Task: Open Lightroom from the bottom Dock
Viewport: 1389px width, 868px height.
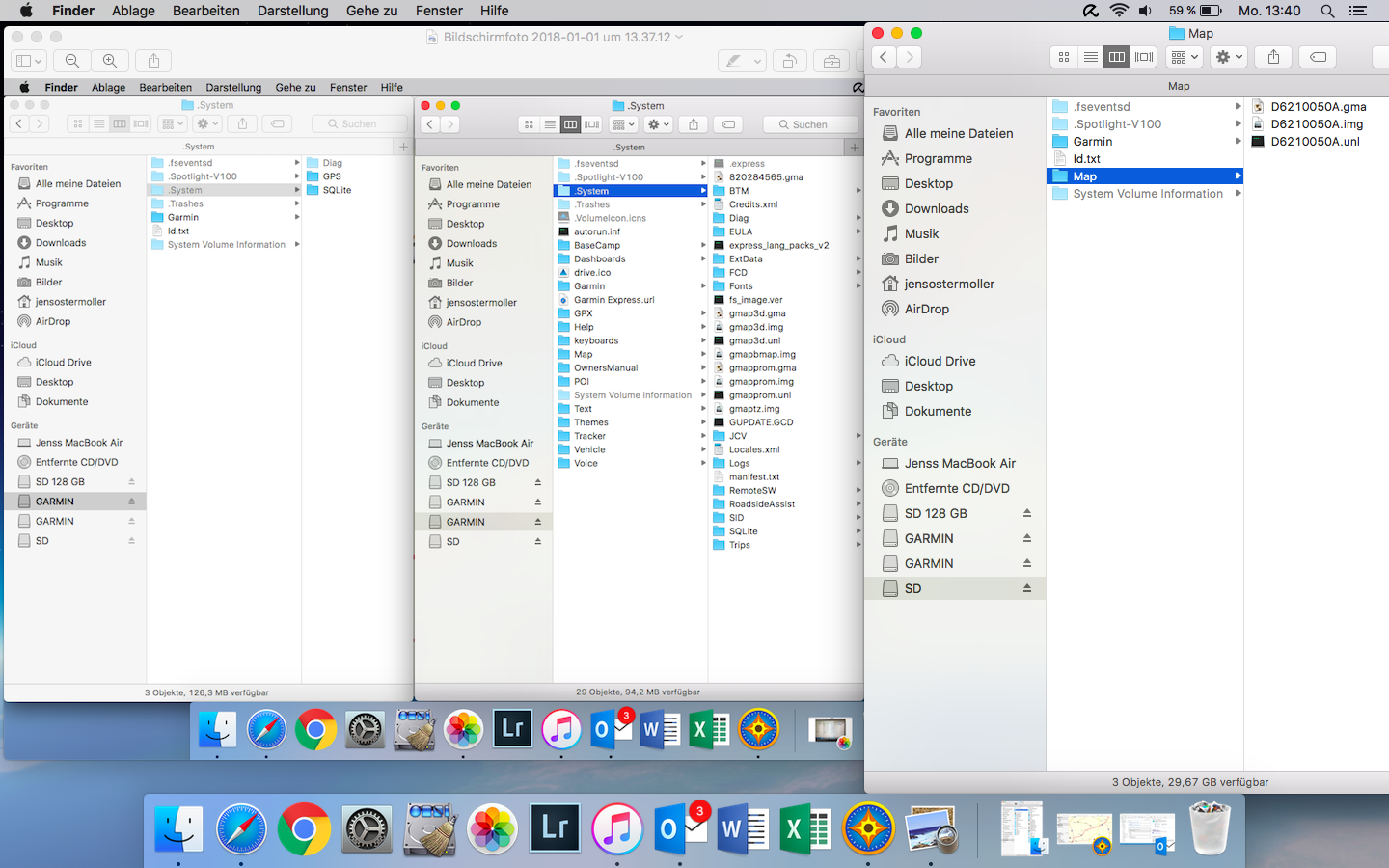Action: (555, 828)
